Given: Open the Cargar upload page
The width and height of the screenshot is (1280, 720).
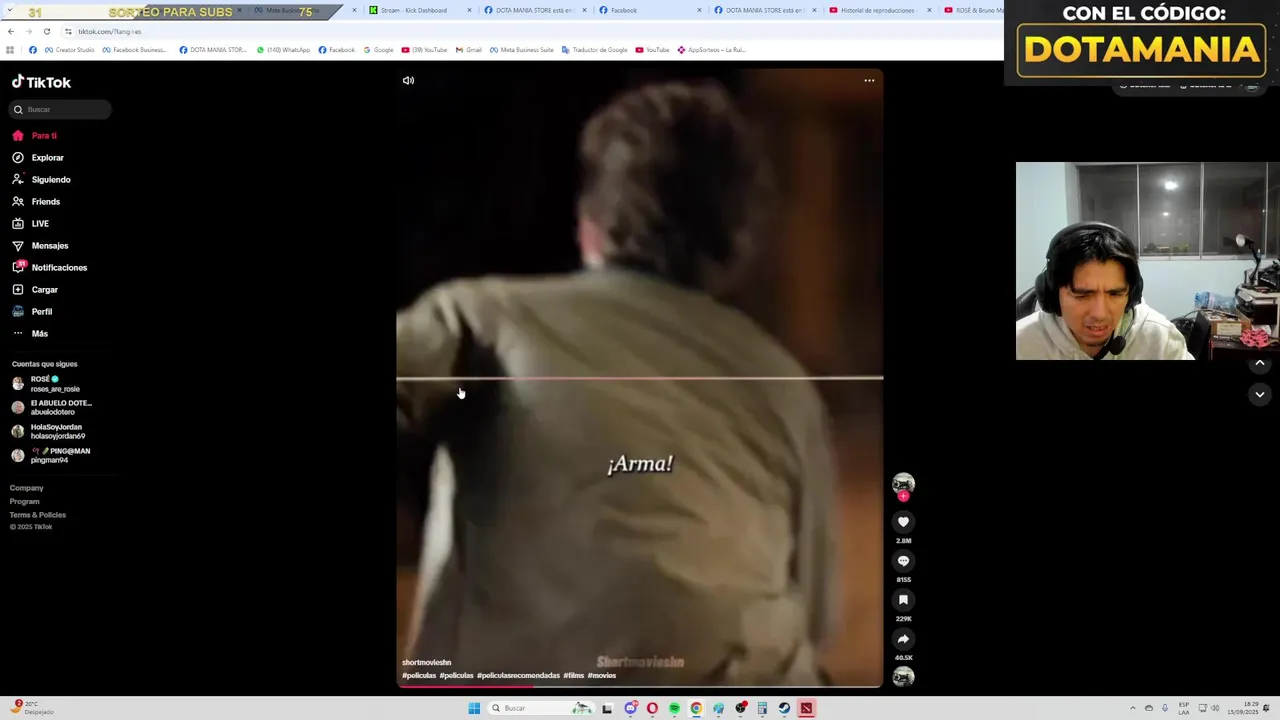Looking at the screenshot, I should coord(35,289).
